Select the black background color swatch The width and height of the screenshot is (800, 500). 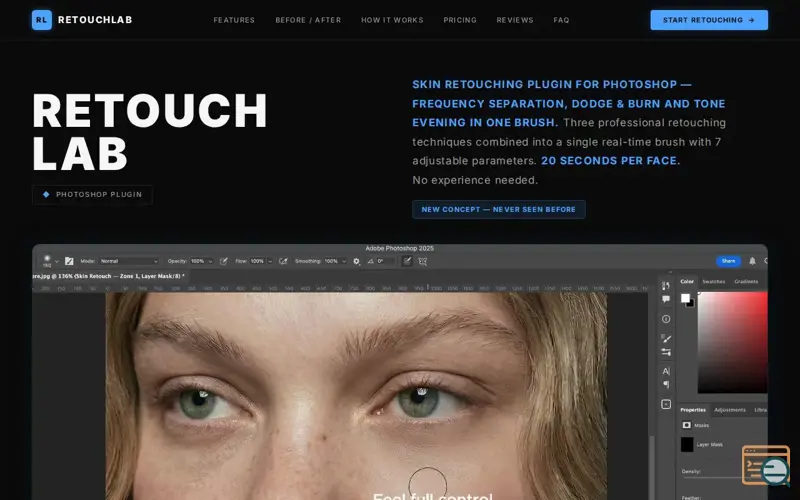(x=691, y=304)
